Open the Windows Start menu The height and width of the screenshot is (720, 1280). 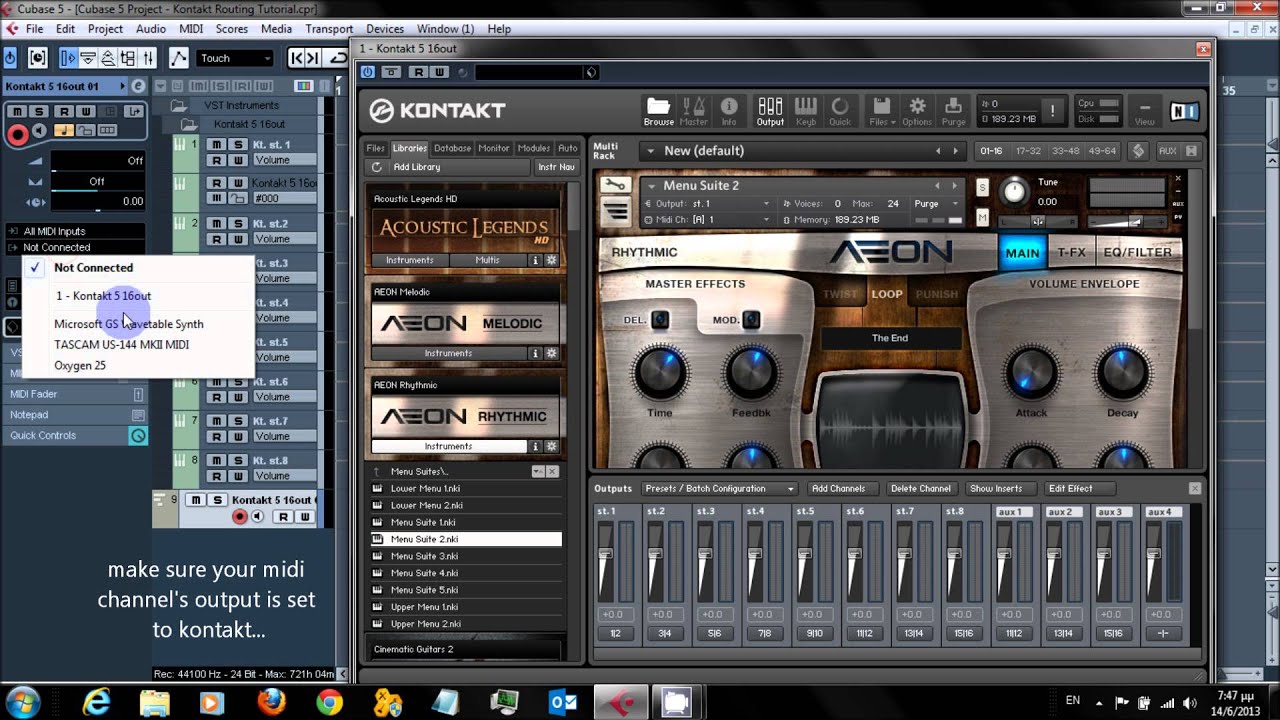(22, 701)
